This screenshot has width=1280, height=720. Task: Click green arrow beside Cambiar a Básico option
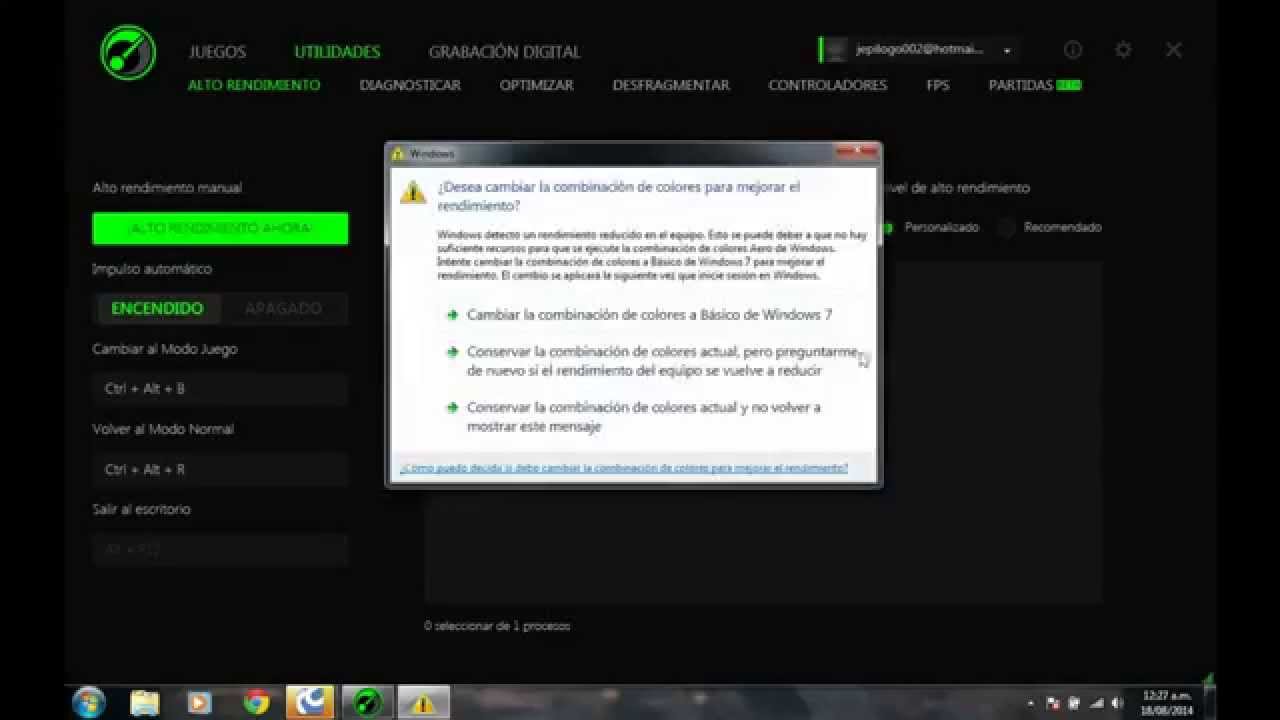tap(453, 315)
